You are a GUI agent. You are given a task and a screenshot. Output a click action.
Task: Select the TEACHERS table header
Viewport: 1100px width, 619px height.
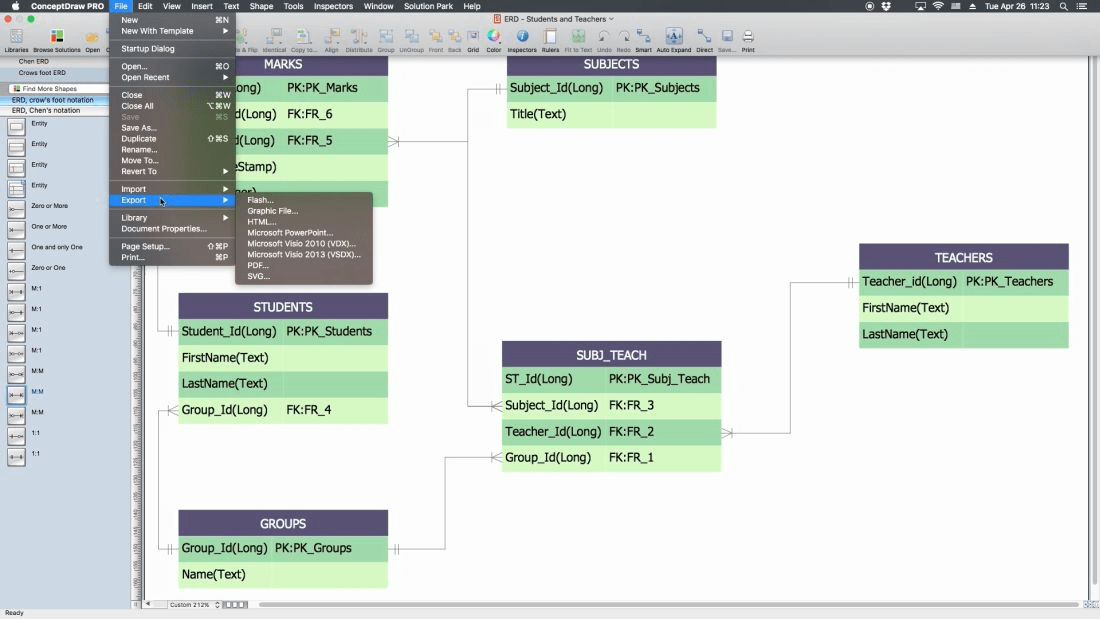tap(963, 257)
